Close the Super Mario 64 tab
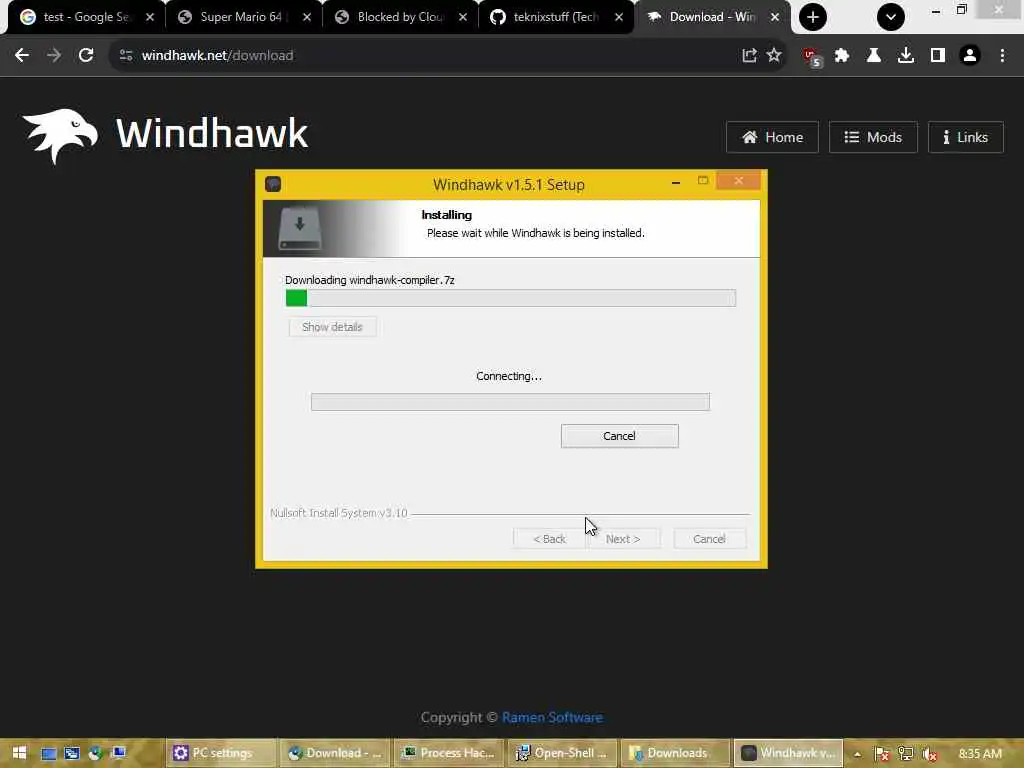Image resolution: width=1024 pixels, height=768 pixels. click(x=307, y=17)
